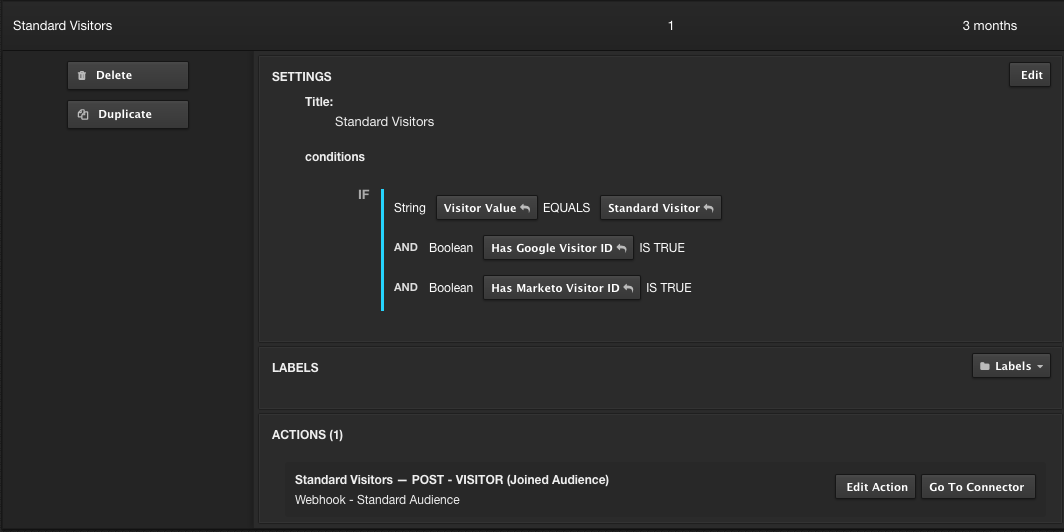Select the Has Google Visitor ID badge
Viewport: 1064px width, 532px height.
[552, 248]
